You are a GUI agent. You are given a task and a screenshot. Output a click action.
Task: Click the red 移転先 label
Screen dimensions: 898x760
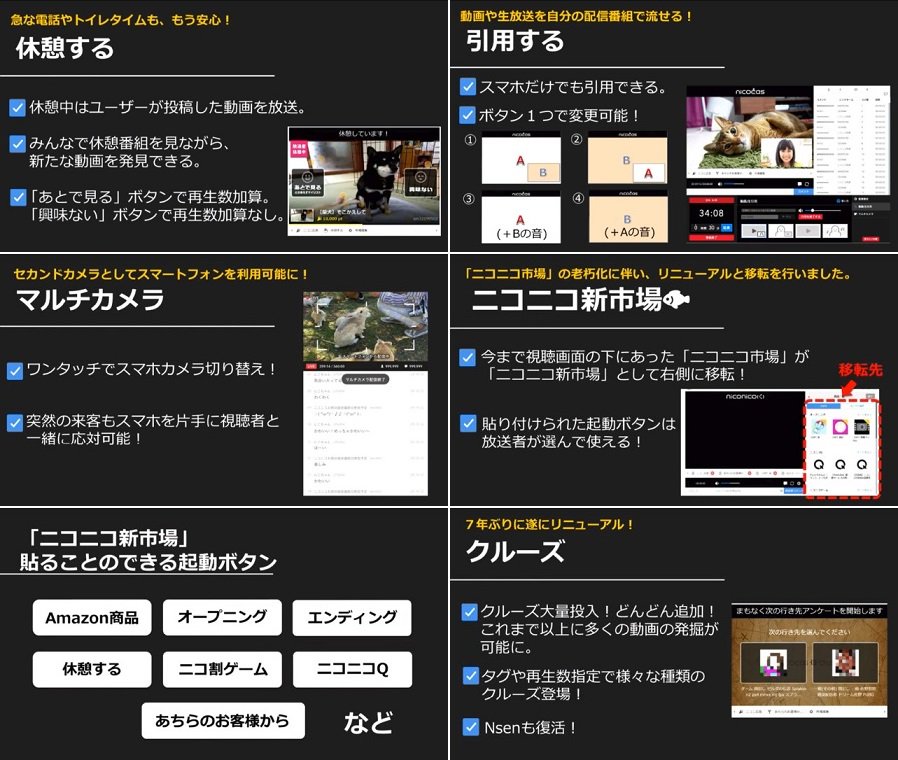[x=860, y=370]
